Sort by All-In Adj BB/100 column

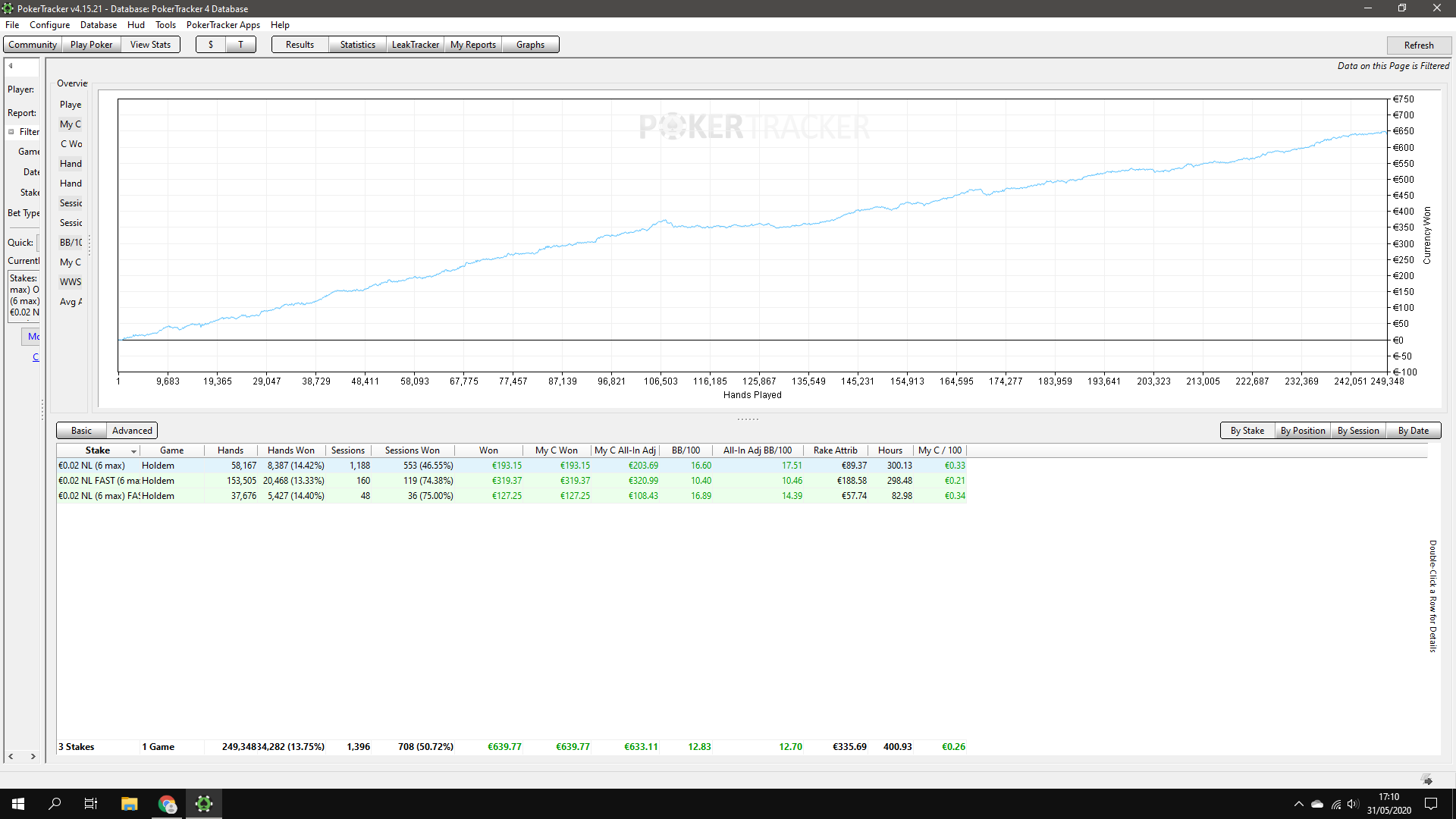pyautogui.click(x=757, y=450)
